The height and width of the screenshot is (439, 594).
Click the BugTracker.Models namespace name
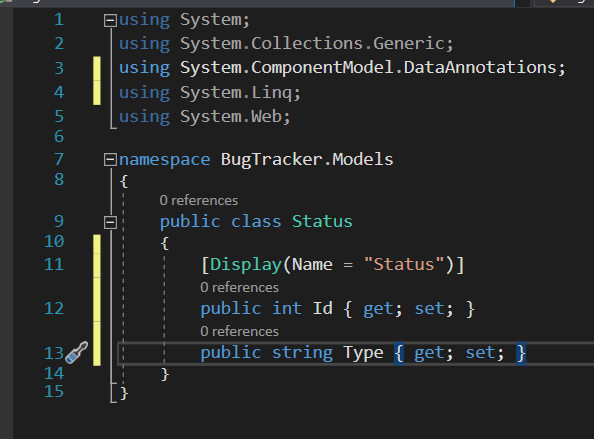tap(307, 160)
